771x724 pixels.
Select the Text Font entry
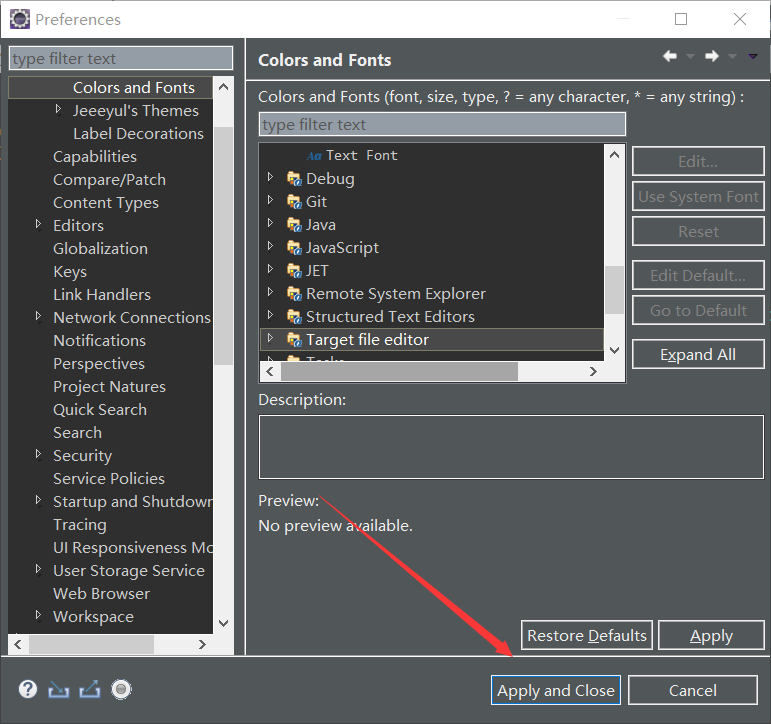[361, 155]
